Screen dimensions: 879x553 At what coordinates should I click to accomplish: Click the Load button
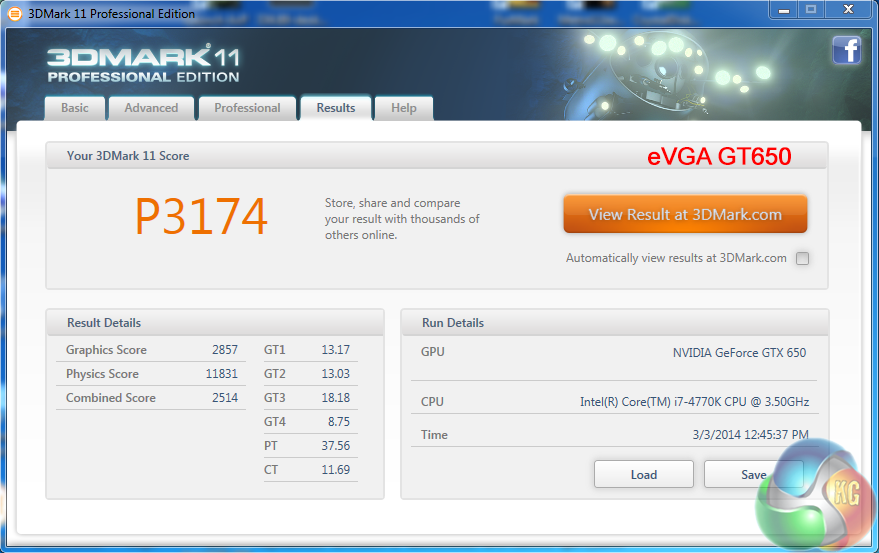pyautogui.click(x=644, y=474)
